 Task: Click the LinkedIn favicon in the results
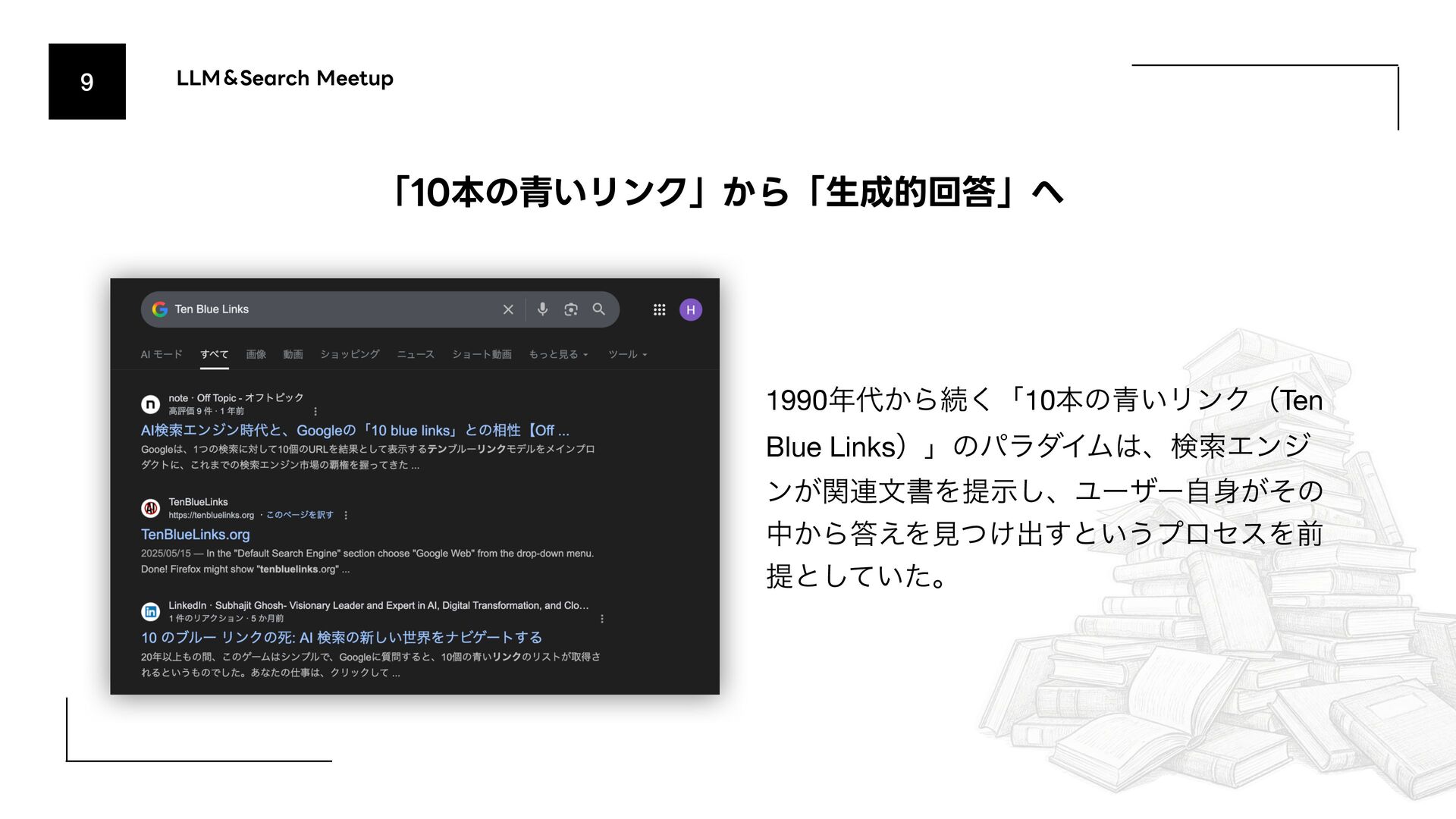click(x=151, y=611)
